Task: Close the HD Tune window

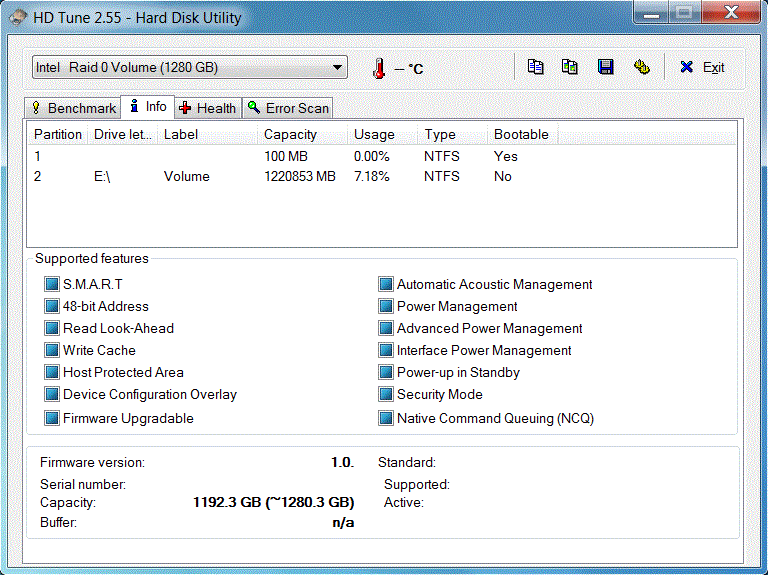Action: pos(731,12)
